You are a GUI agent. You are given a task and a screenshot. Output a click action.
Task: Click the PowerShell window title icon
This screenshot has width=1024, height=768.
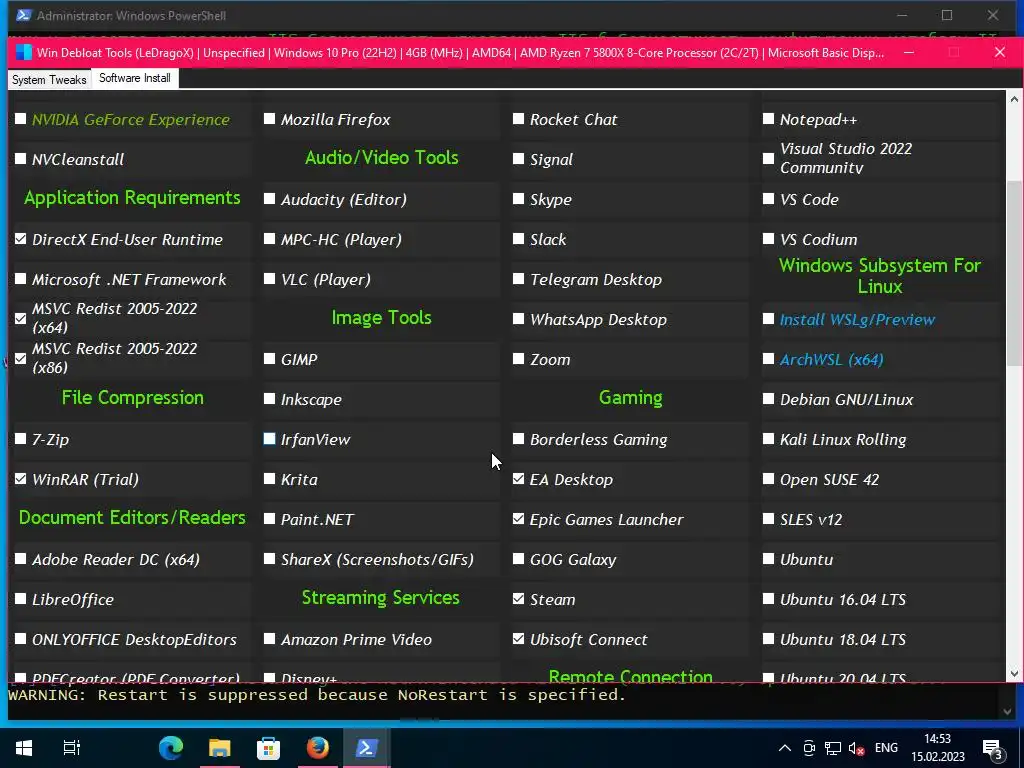pos(24,15)
